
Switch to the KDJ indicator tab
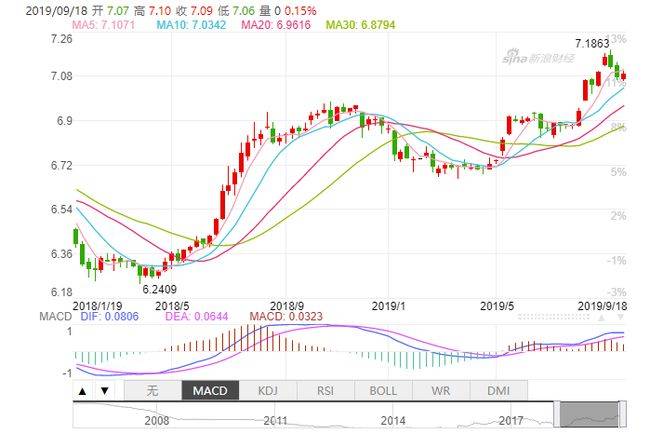coord(268,390)
